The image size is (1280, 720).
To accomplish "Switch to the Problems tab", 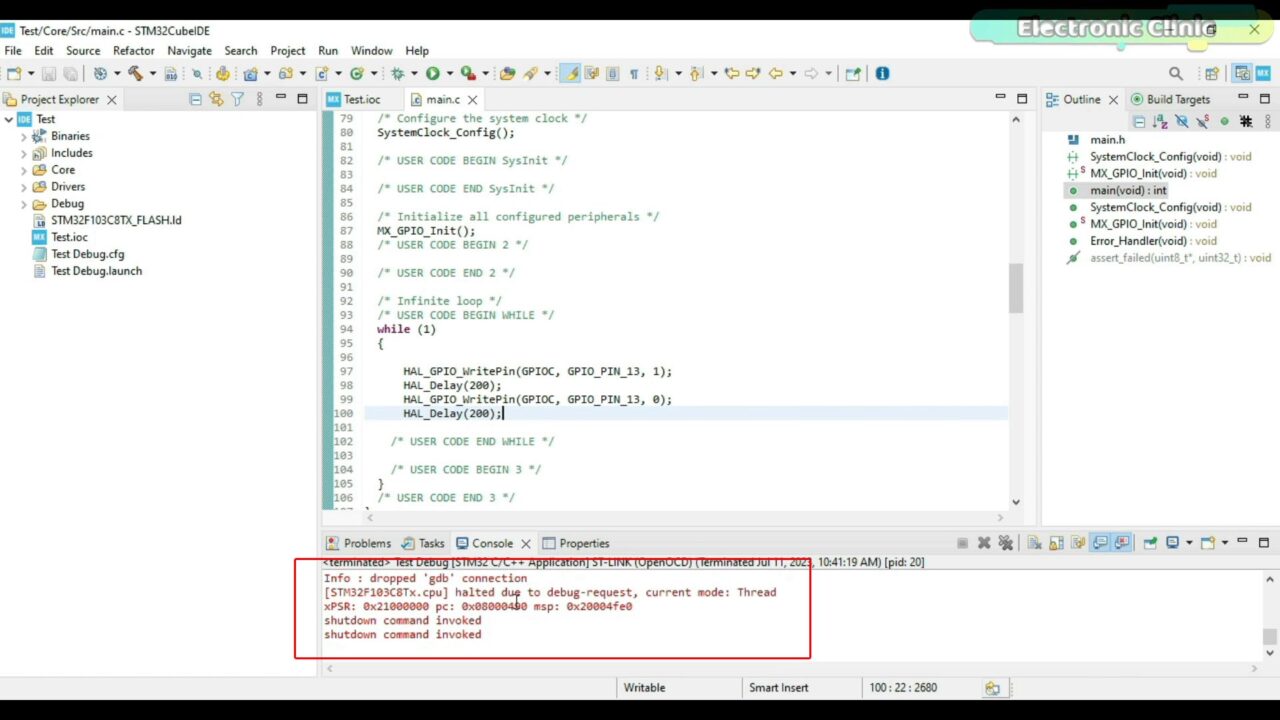I will (359, 543).
